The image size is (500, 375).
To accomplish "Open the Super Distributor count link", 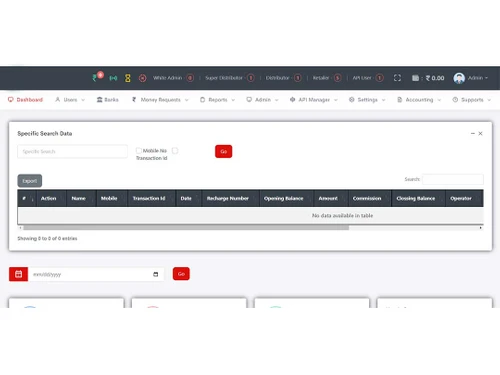I will [x=230, y=78].
